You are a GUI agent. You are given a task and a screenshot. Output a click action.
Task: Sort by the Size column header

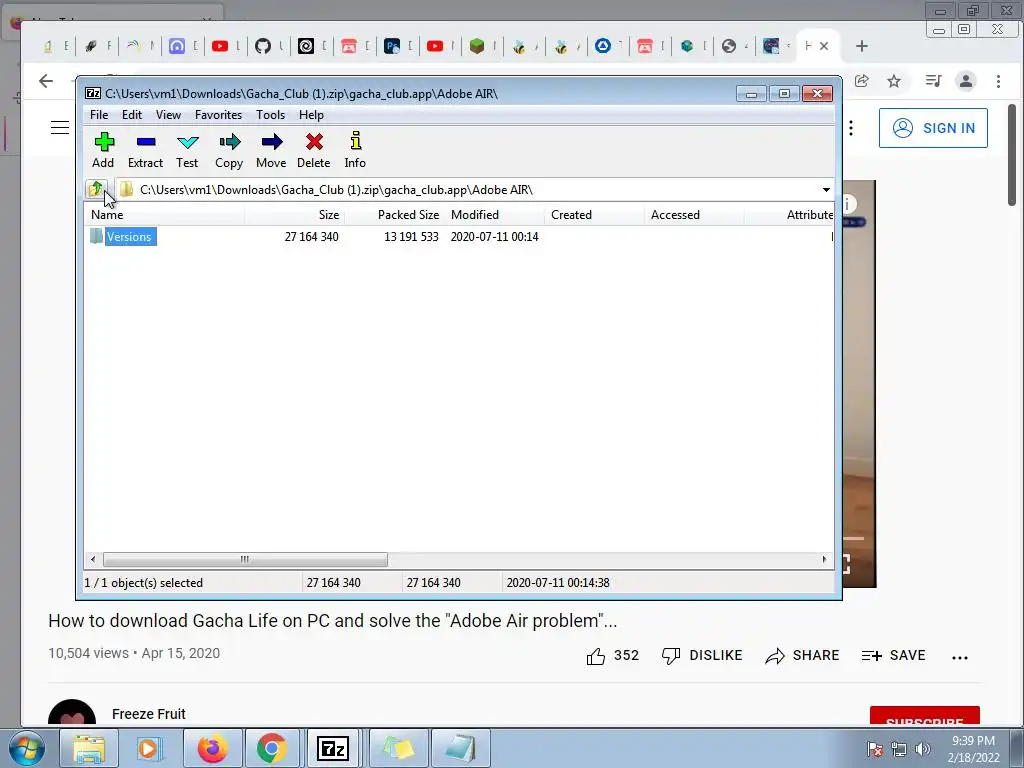pyautogui.click(x=295, y=215)
